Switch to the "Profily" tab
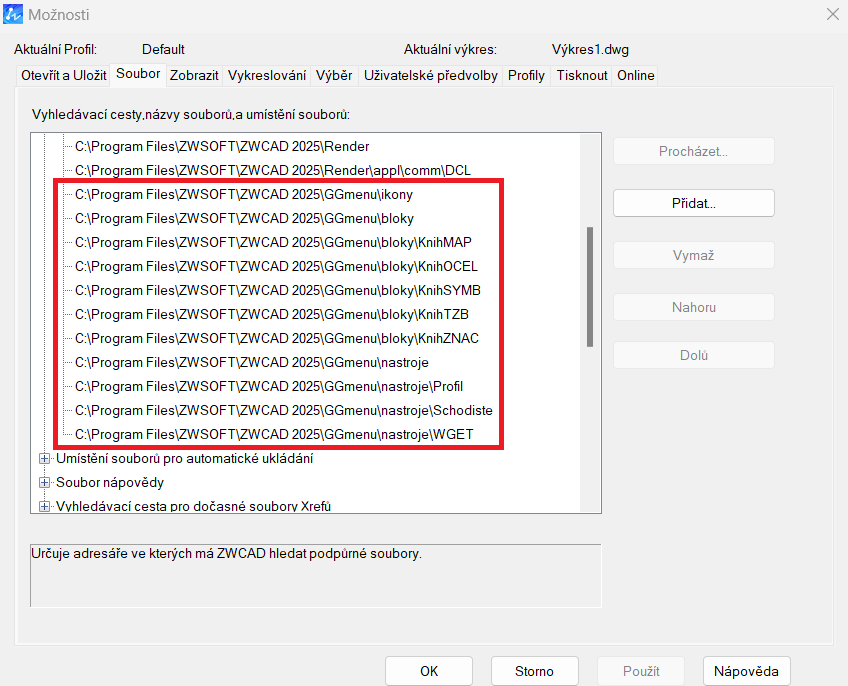The height and width of the screenshot is (686, 848). [x=526, y=75]
